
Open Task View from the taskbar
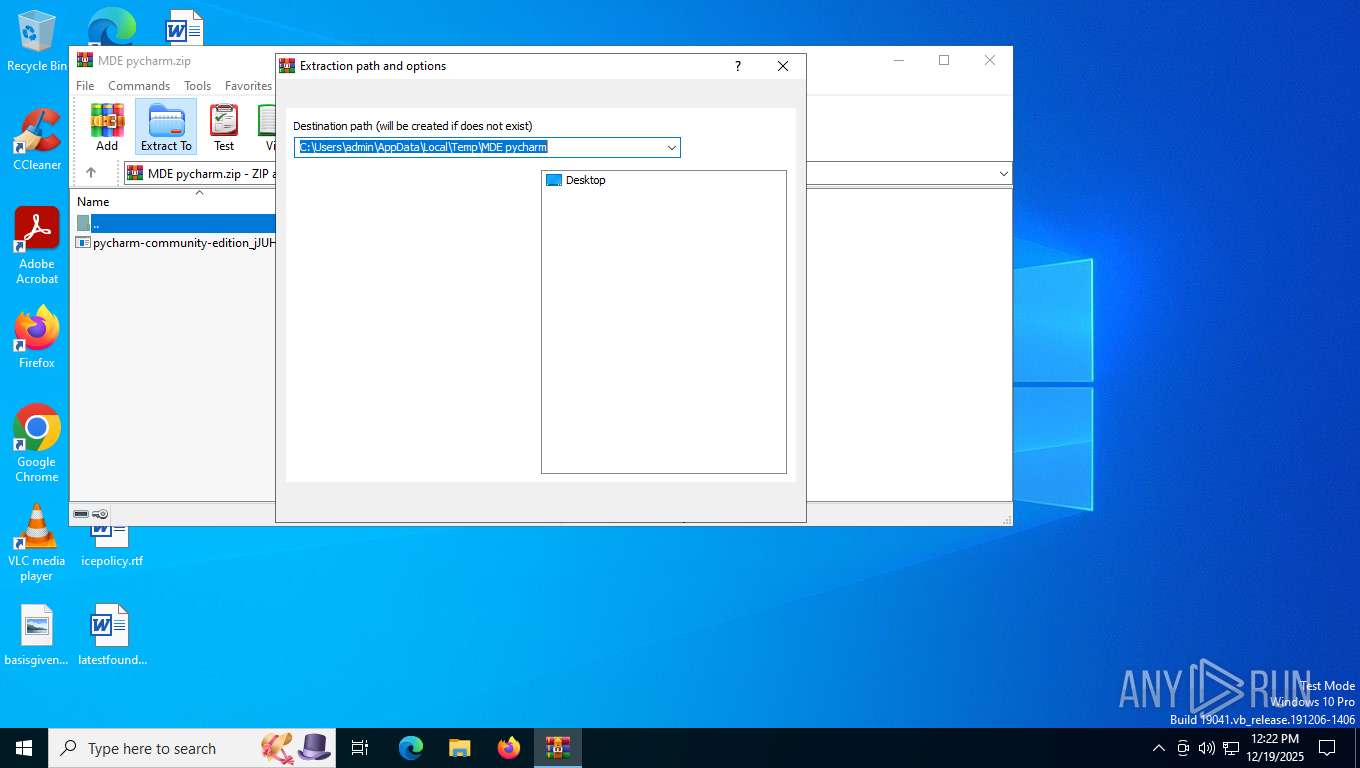tap(360, 748)
